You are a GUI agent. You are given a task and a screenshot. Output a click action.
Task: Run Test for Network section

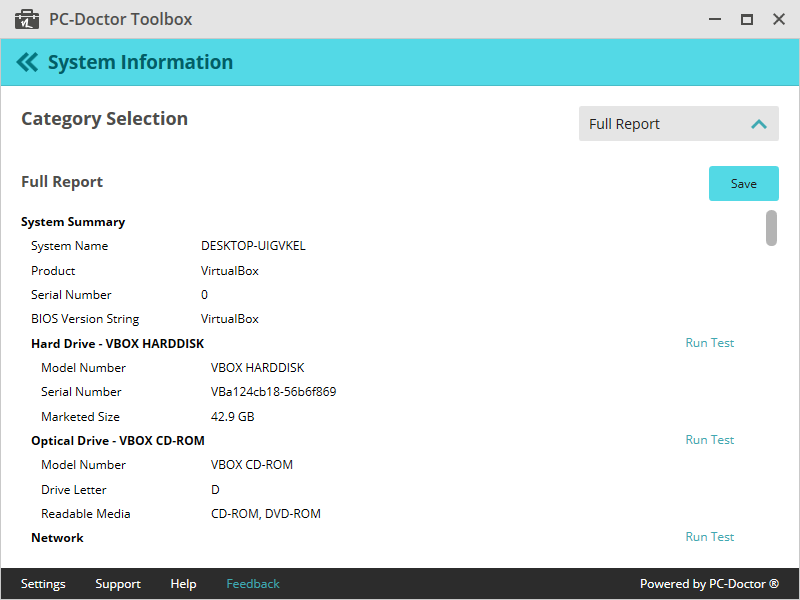(710, 537)
